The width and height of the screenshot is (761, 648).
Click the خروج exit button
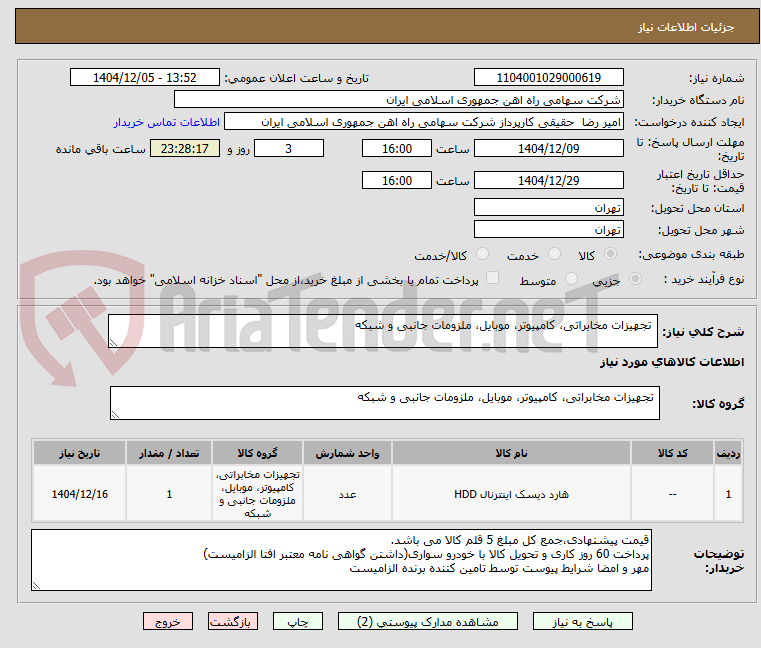(167, 621)
